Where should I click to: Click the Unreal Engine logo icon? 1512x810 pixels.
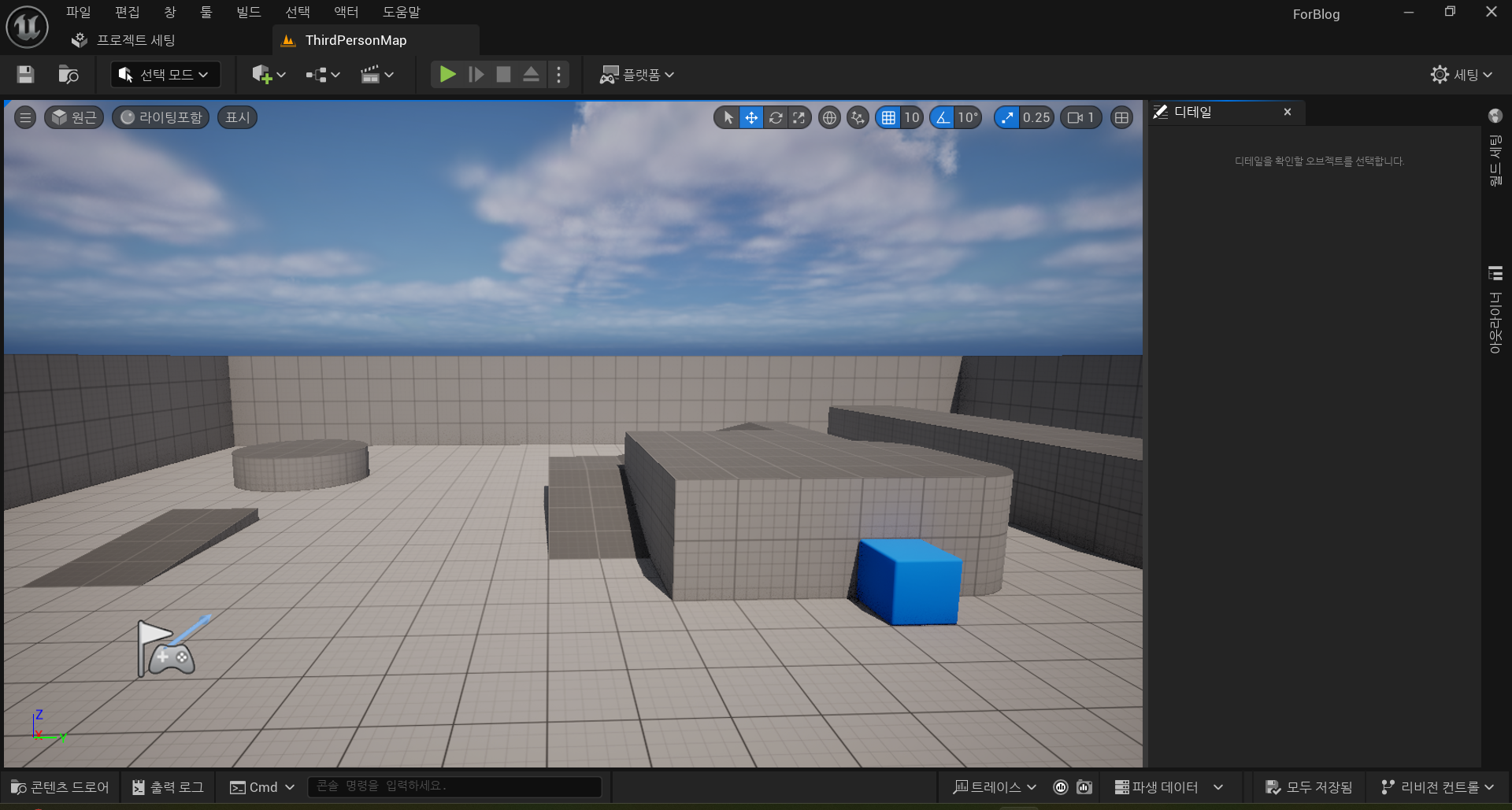(27, 27)
